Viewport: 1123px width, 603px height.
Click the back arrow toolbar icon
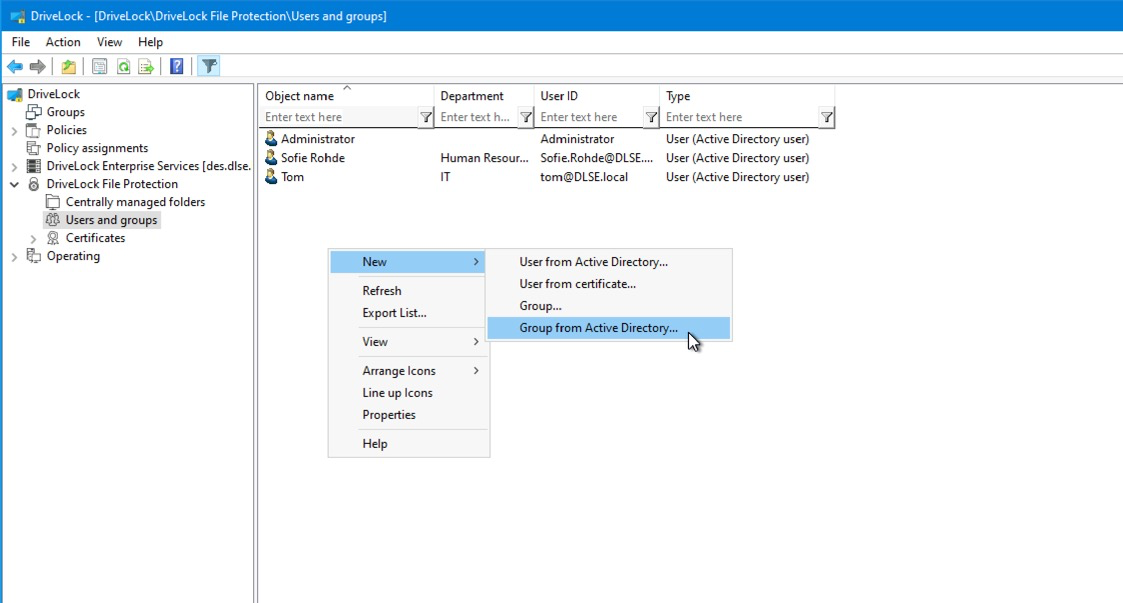14,67
